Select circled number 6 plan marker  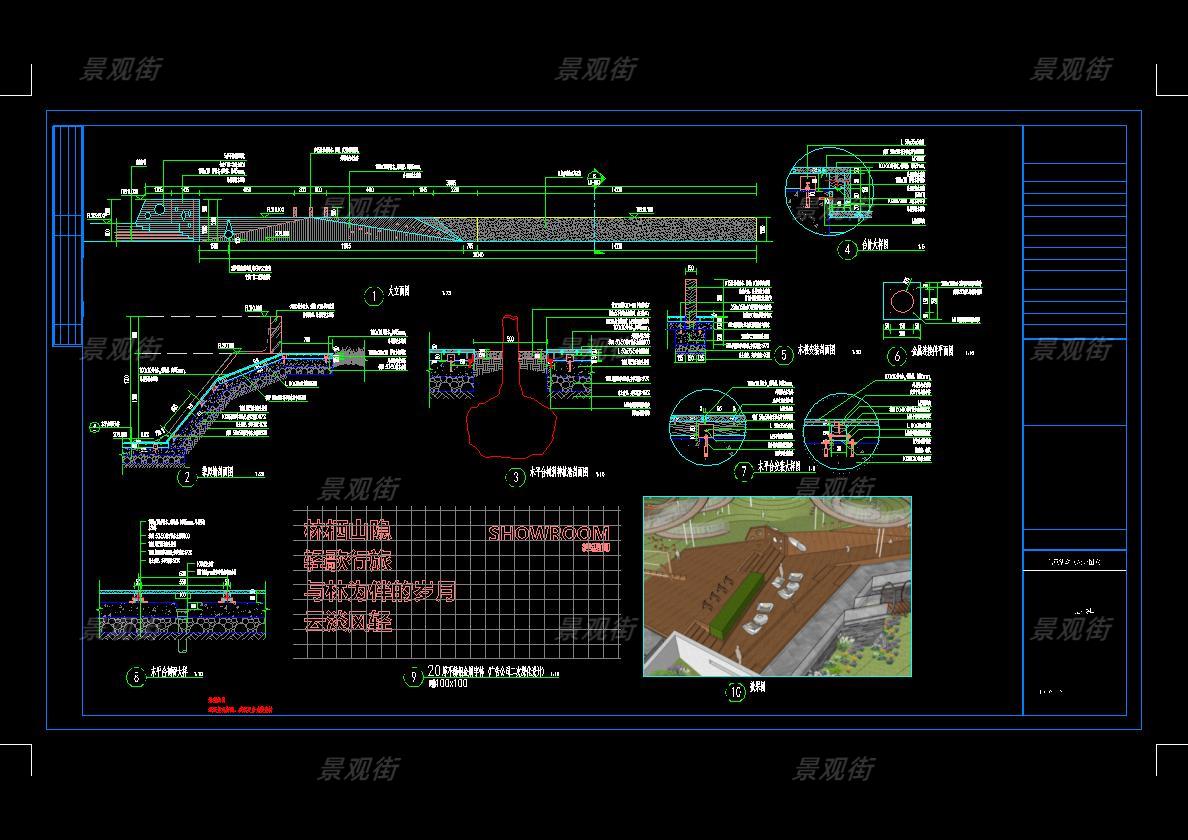pos(896,356)
